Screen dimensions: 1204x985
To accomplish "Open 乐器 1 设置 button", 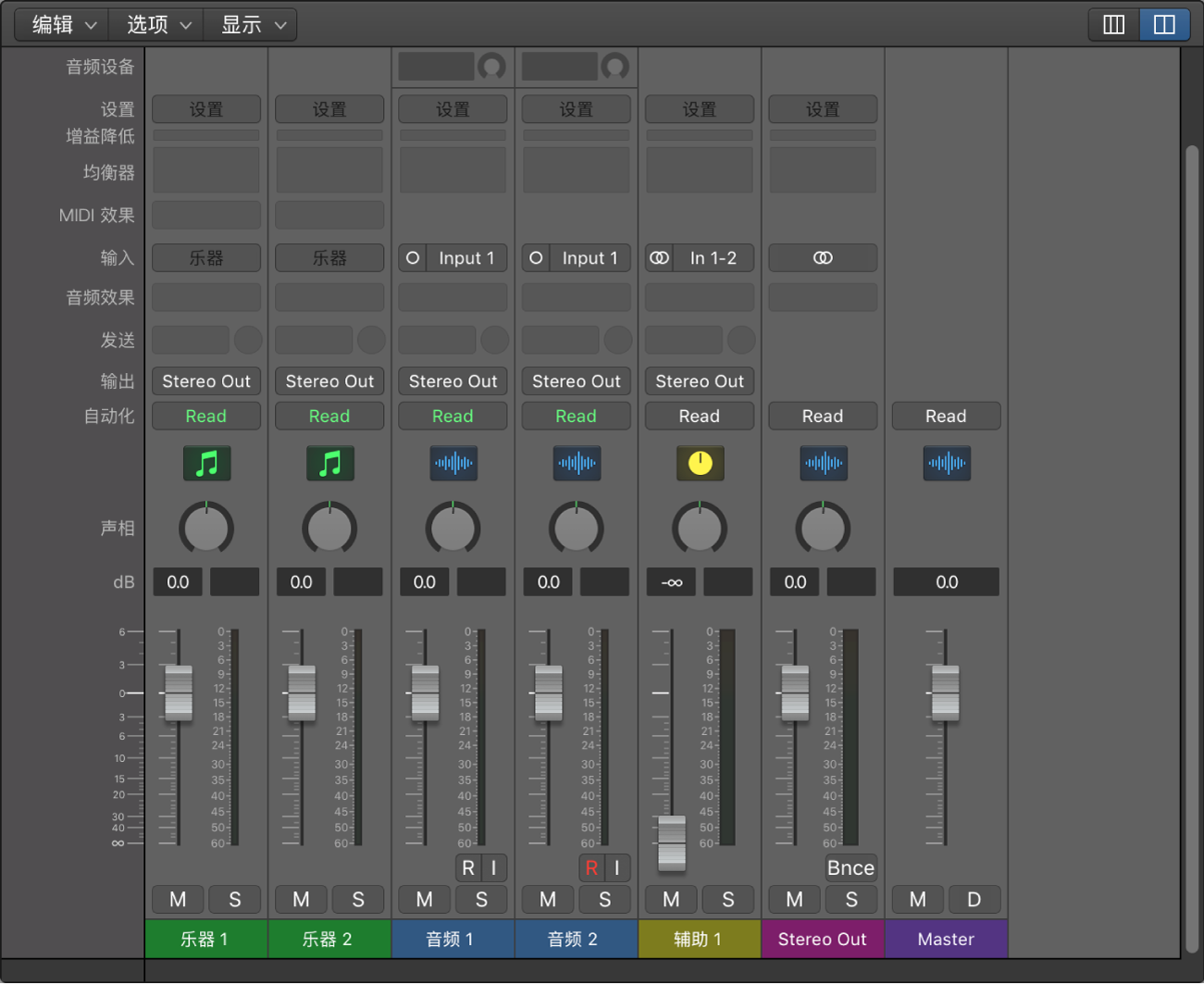I will (x=206, y=109).
